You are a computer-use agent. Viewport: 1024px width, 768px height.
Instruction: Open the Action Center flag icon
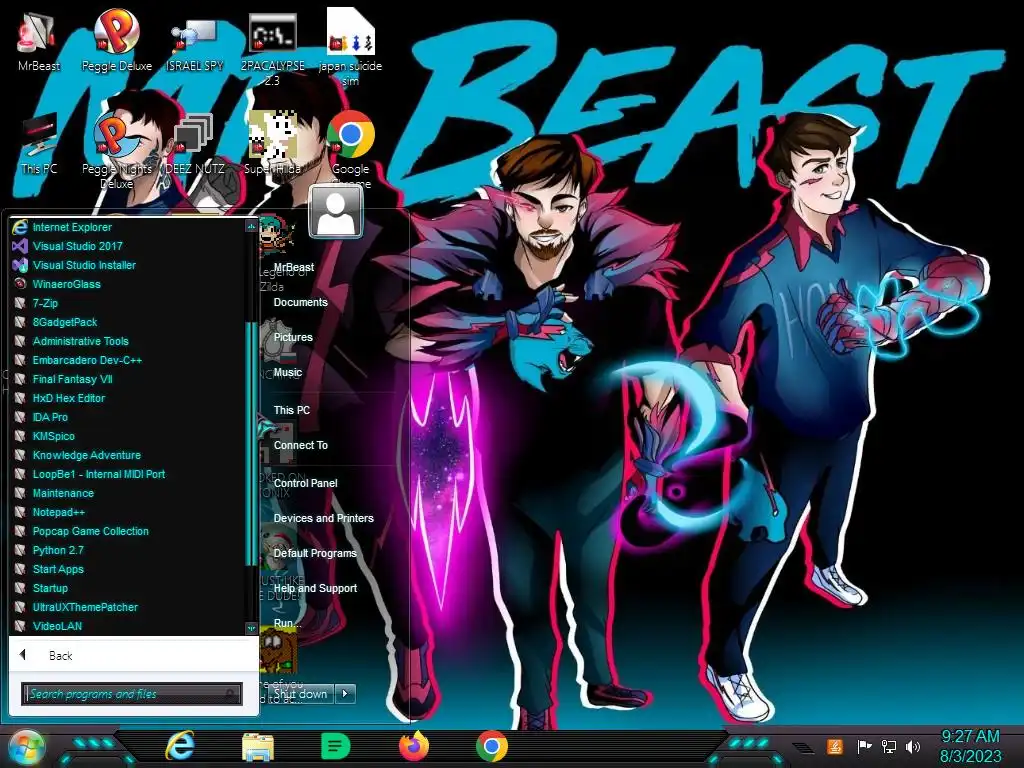[864, 746]
